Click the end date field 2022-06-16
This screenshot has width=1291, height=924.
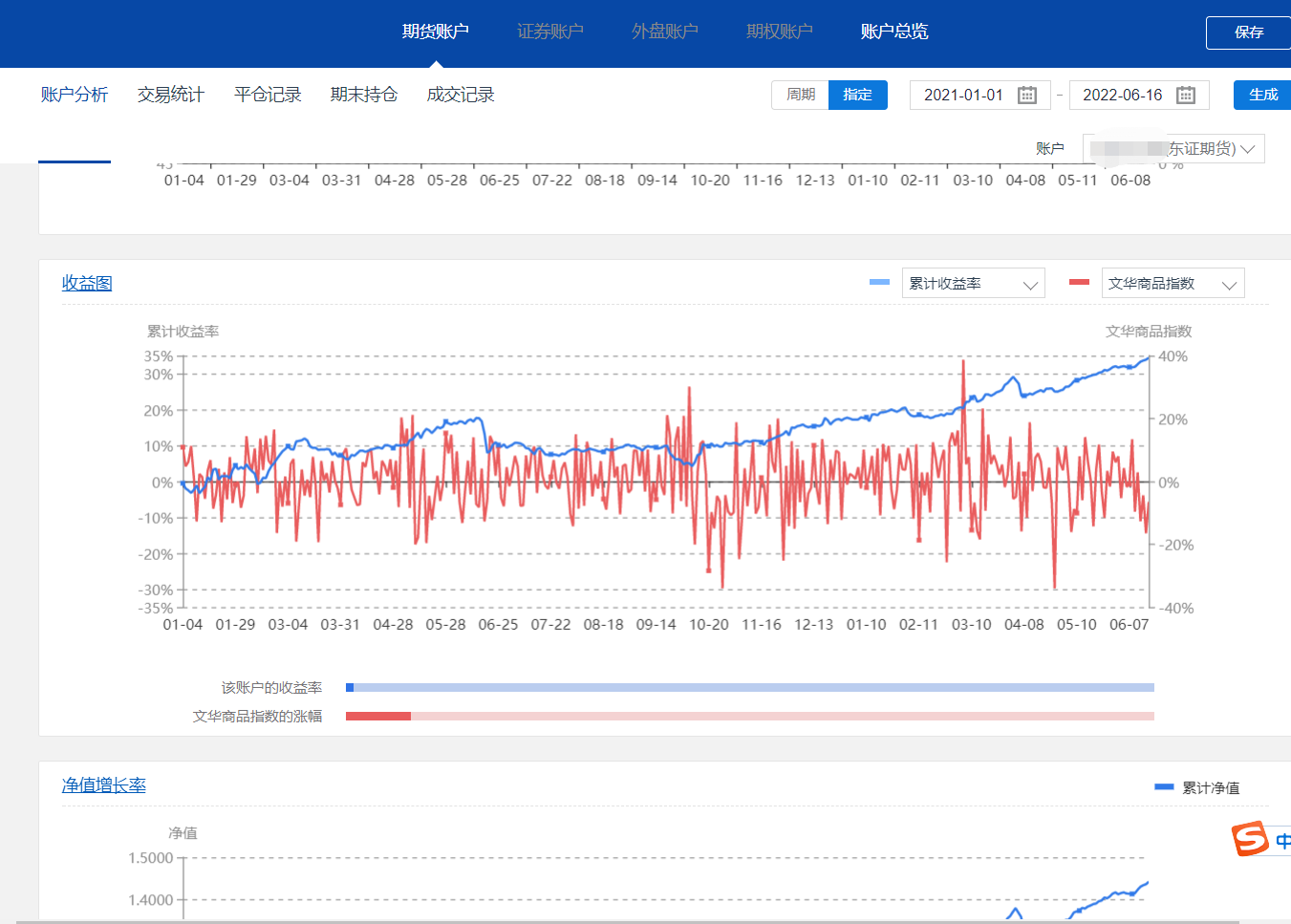point(1139,95)
